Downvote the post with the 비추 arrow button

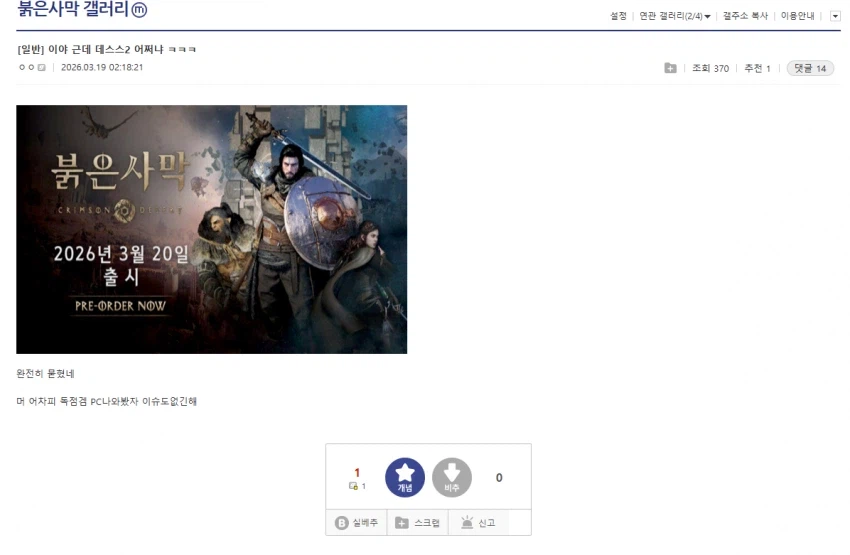coord(452,477)
